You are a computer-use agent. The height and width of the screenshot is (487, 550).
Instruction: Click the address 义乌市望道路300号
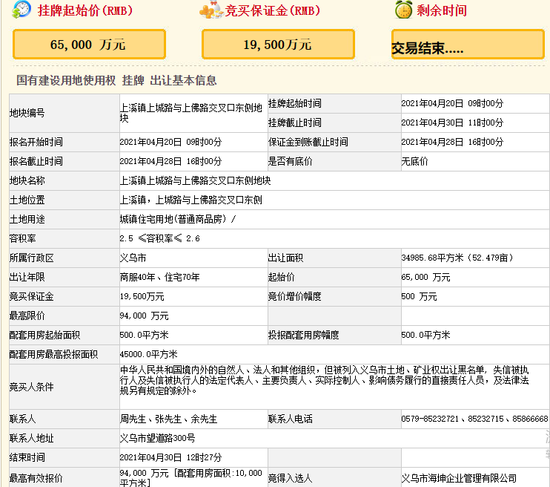pos(157,438)
